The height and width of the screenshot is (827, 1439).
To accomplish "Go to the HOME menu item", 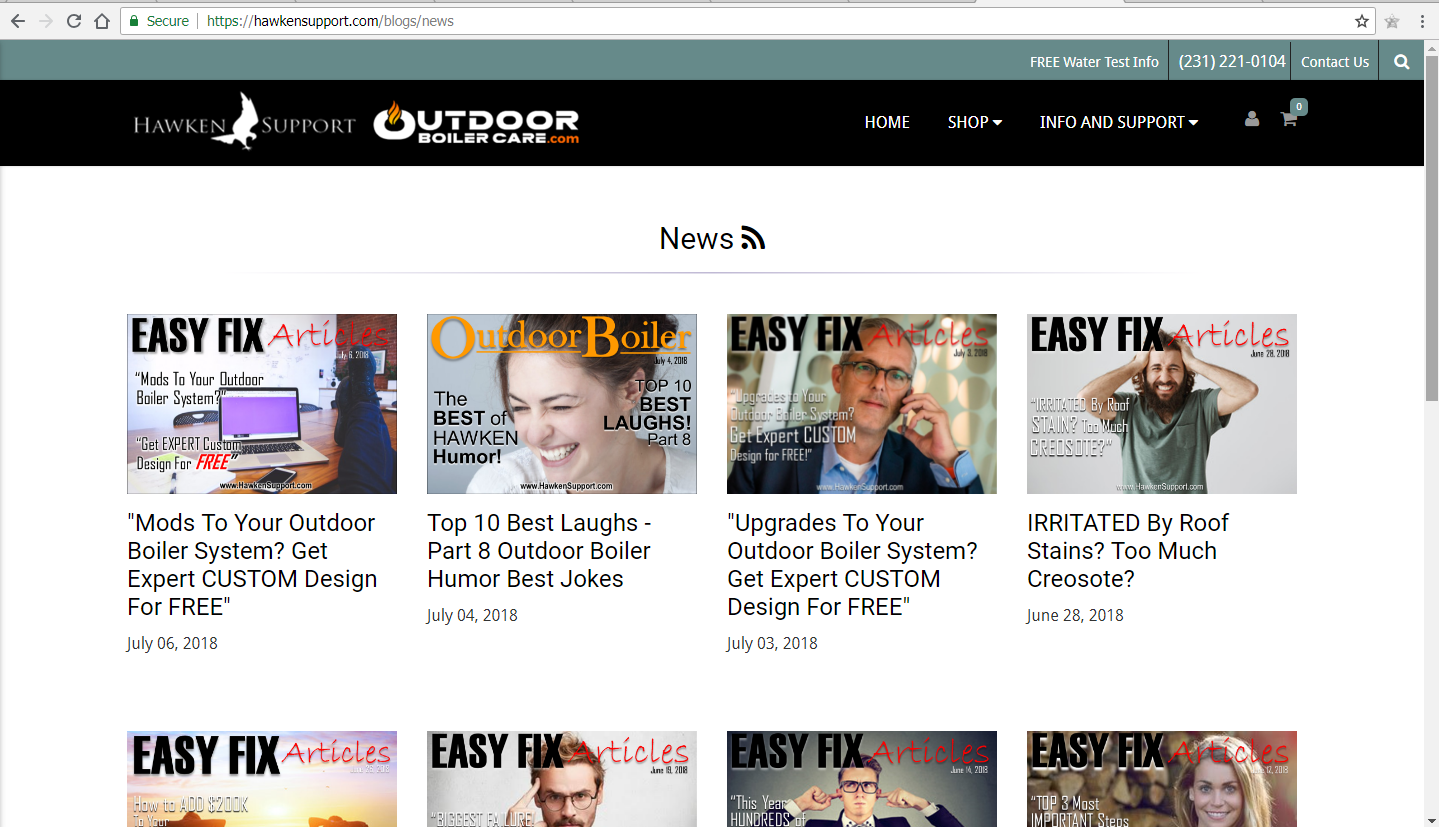I will 887,122.
